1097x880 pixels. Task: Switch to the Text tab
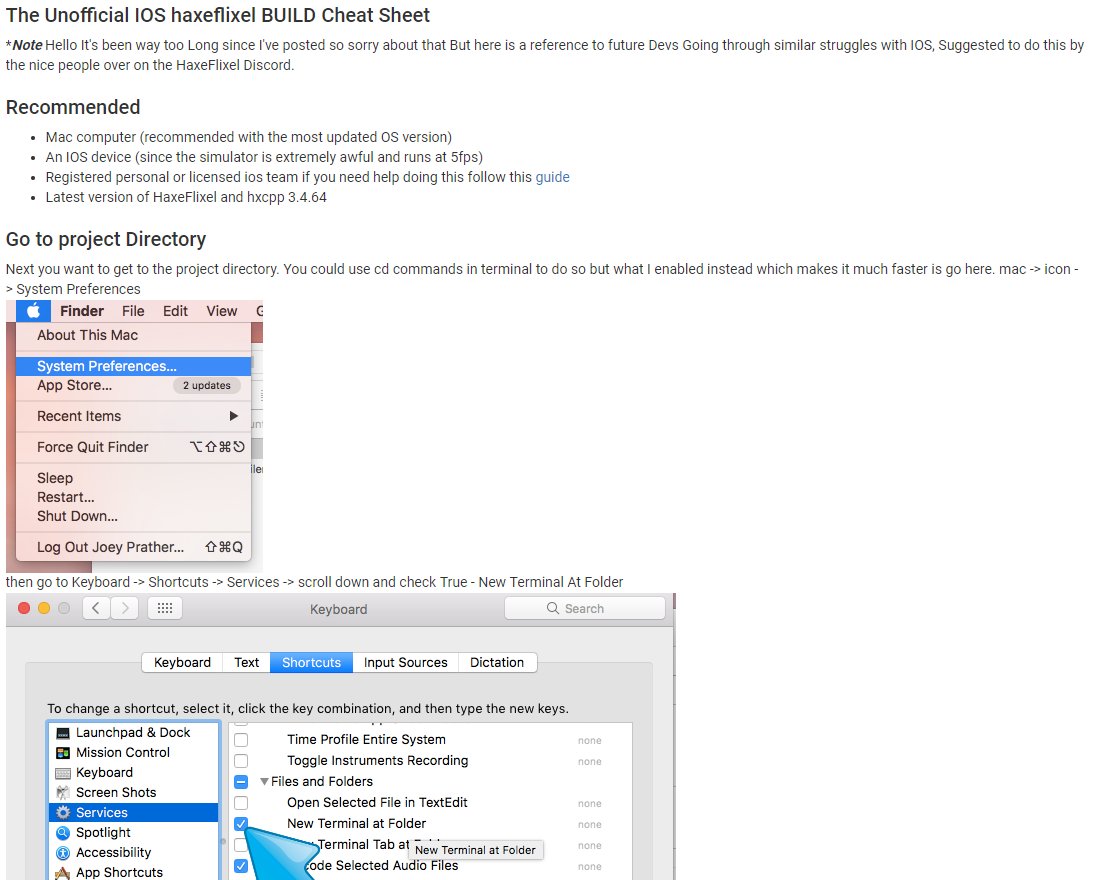click(x=246, y=662)
